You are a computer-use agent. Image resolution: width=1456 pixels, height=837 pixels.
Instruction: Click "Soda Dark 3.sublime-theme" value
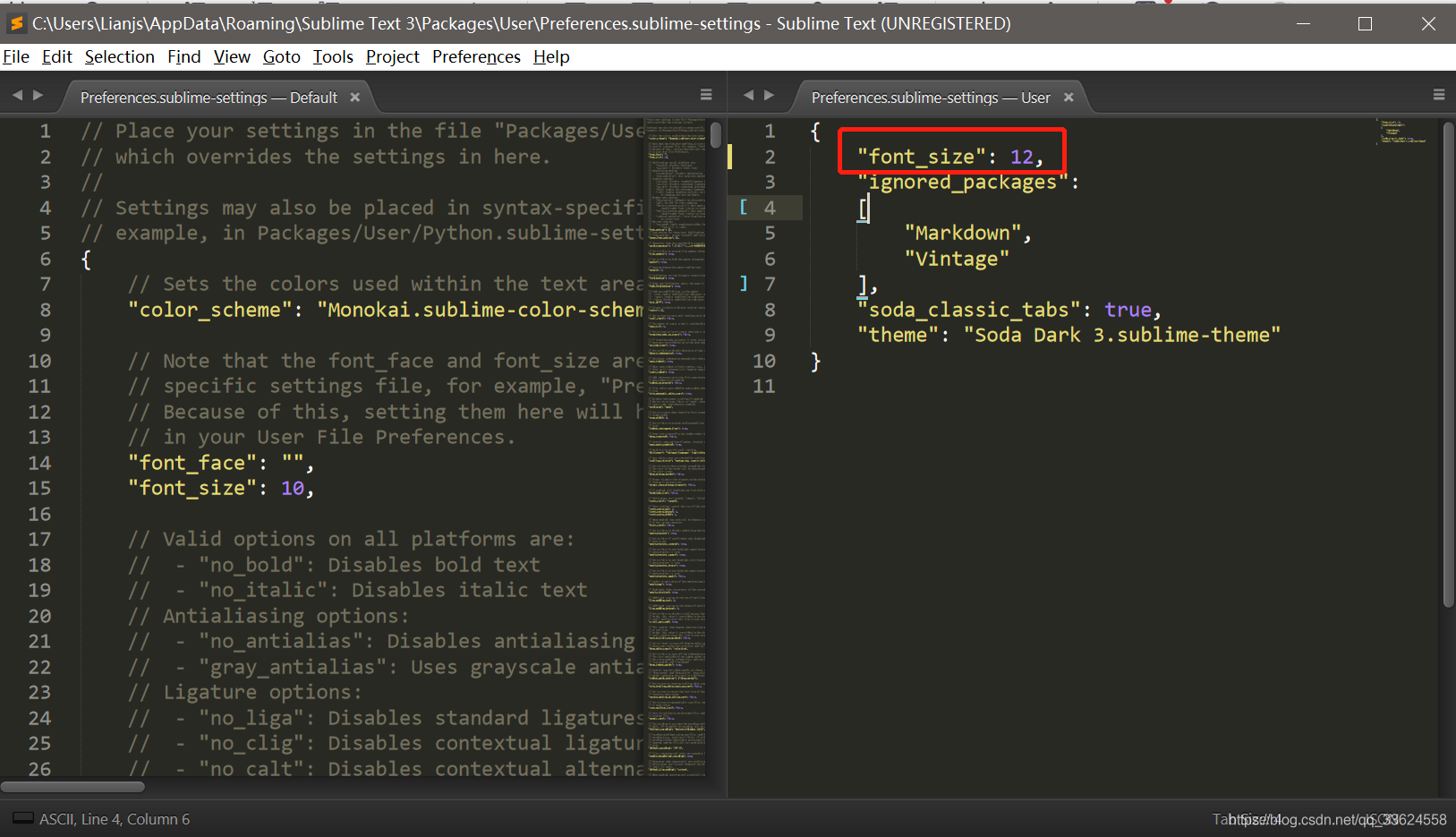(x=1122, y=335)
